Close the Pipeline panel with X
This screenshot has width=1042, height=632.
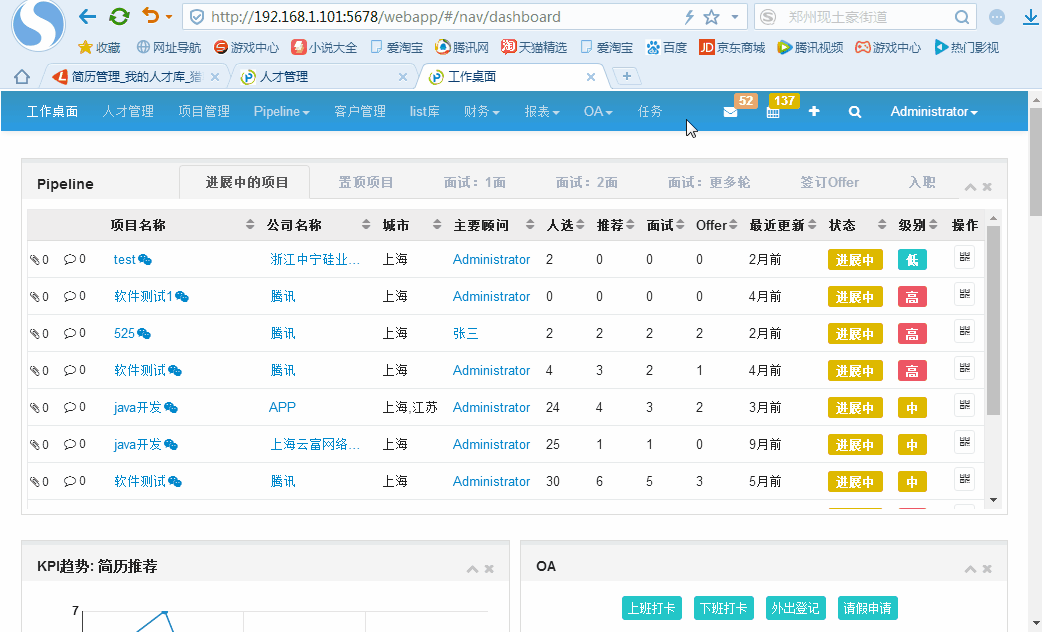pyautogui.click(x=988, y=187)
